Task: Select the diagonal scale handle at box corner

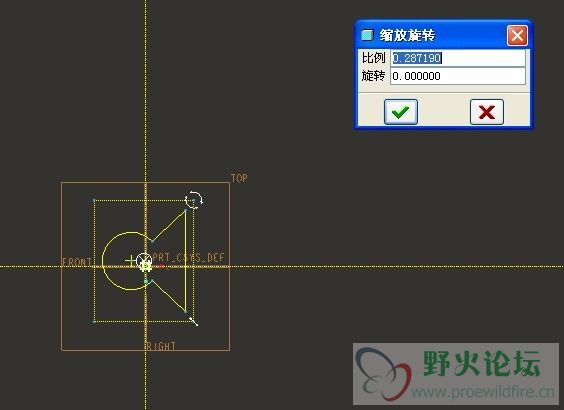Action: coord(193,321)
